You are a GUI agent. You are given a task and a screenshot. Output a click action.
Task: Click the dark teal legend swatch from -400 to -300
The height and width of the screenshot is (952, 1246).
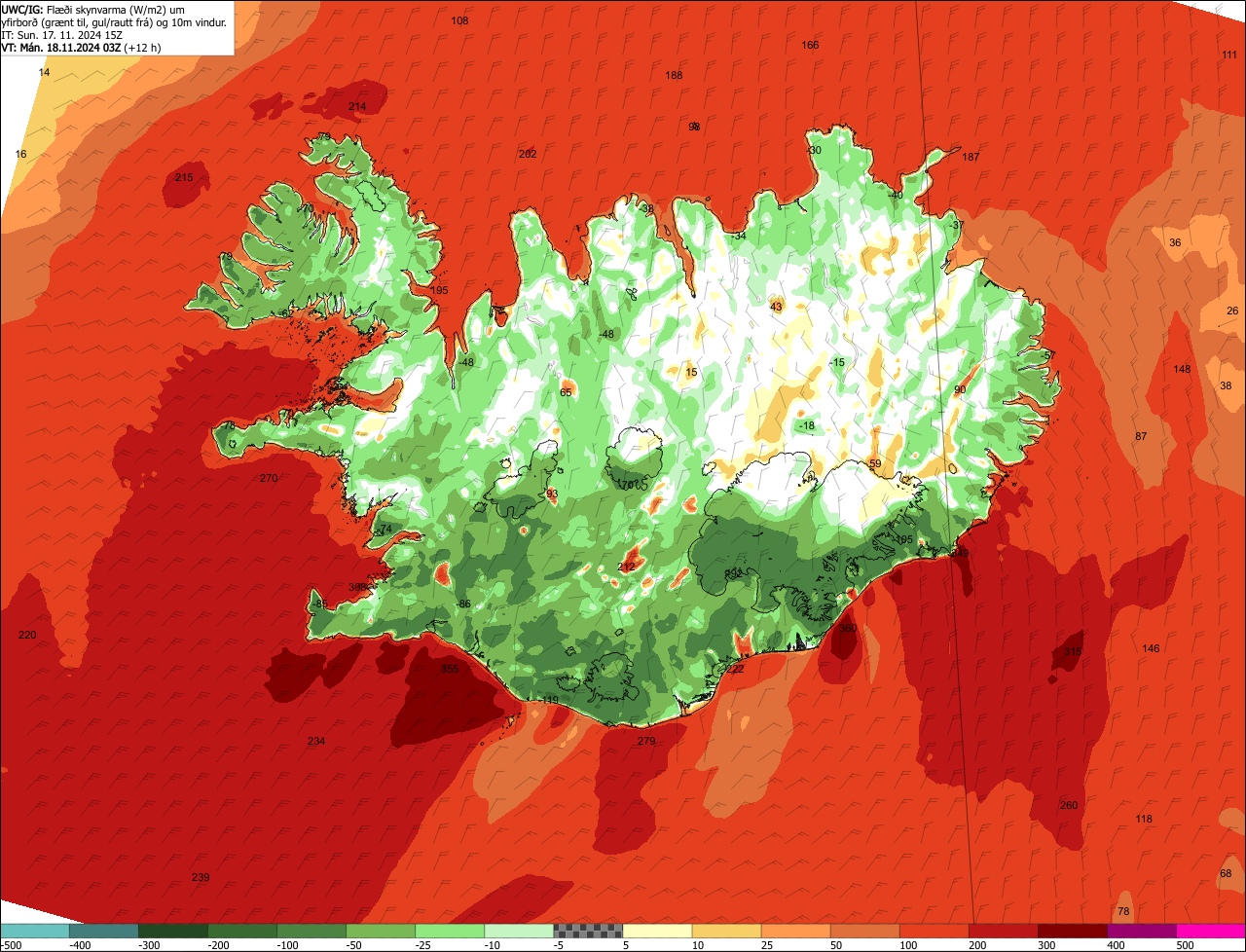click(x=104, y=931)
